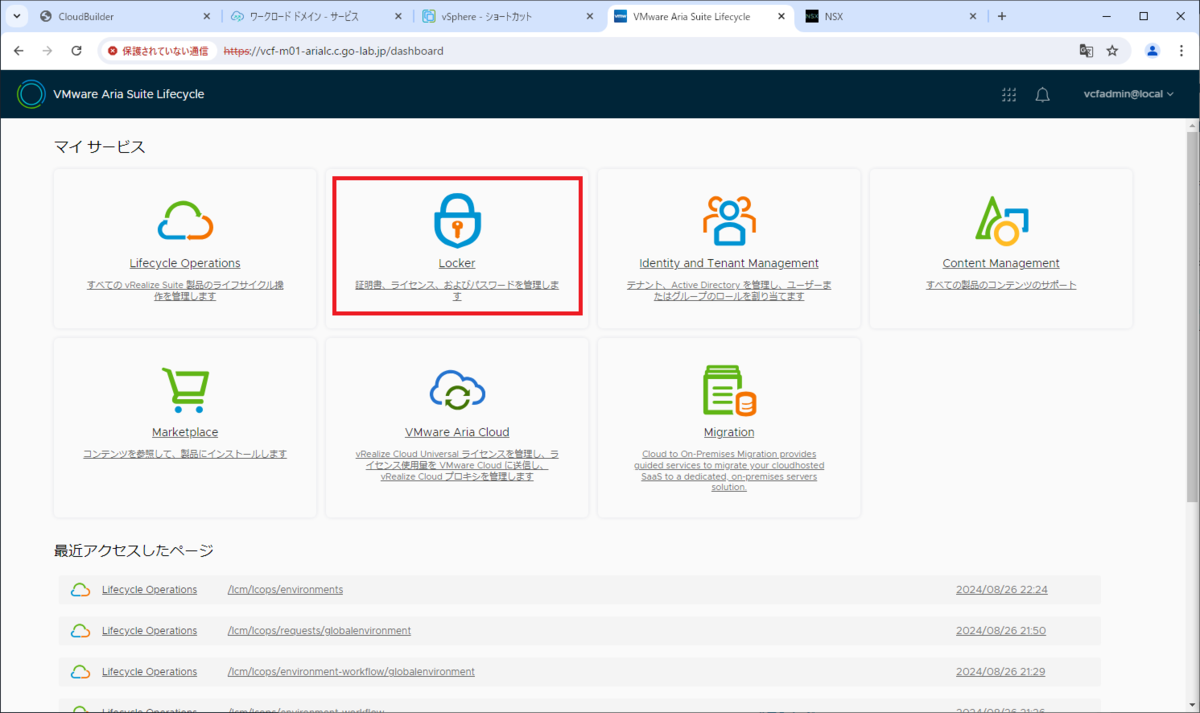Open the Content Management shapes icon
The image size is (1200, 713).
coord(1001,221)
